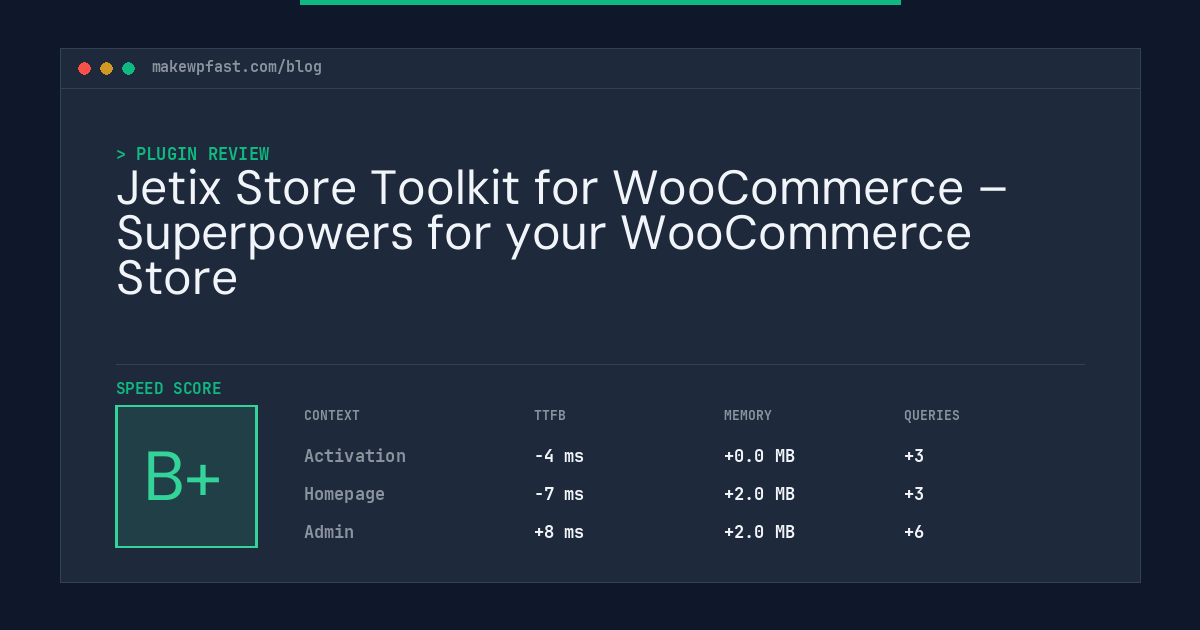Select the Activation row label
Image resolution: width=1200 pixels, height=630 pixels.
click(355, 456)
